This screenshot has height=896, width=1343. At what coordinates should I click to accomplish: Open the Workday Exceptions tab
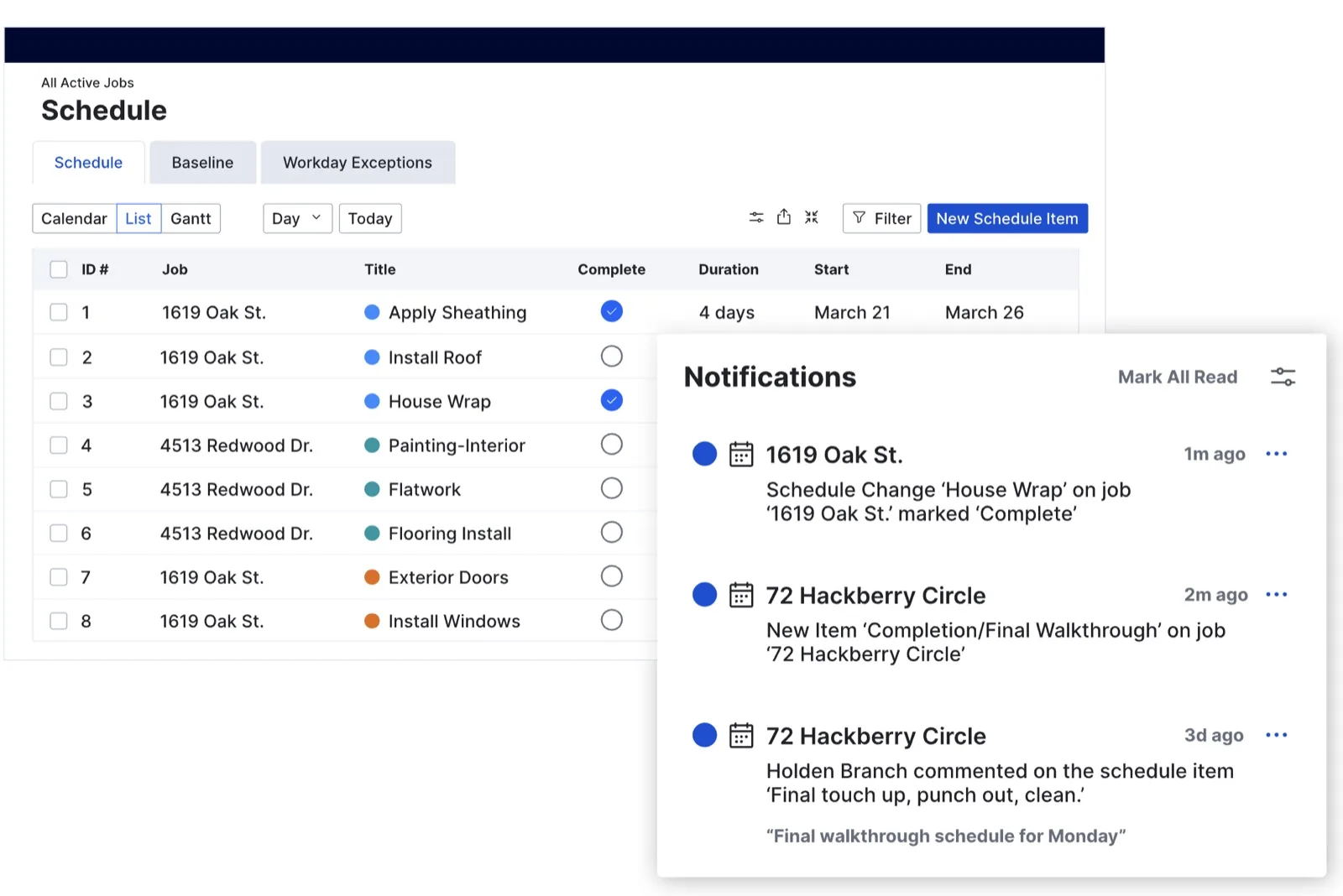[x=358, y=163]
